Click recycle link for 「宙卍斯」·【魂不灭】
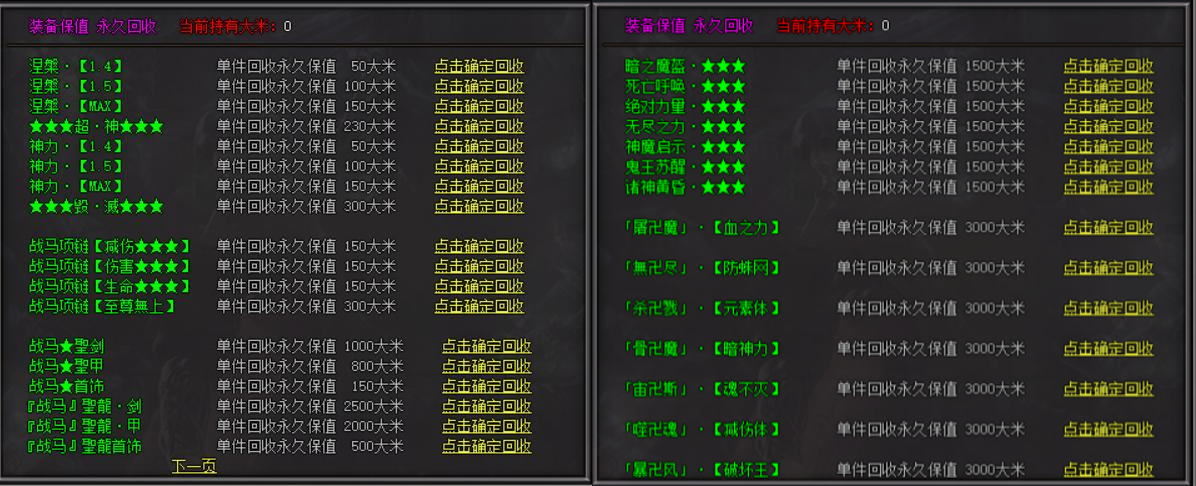This screenshot has width=1196, height=486. click(1108, 389)
